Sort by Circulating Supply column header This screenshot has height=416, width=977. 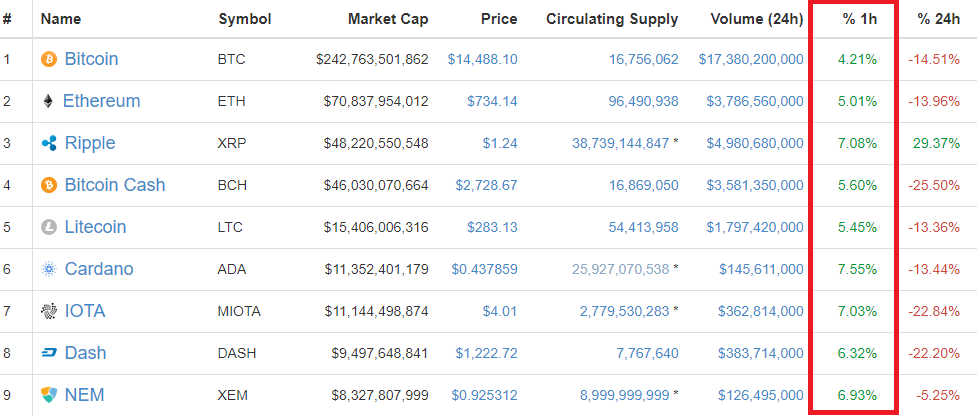(612, 19)
